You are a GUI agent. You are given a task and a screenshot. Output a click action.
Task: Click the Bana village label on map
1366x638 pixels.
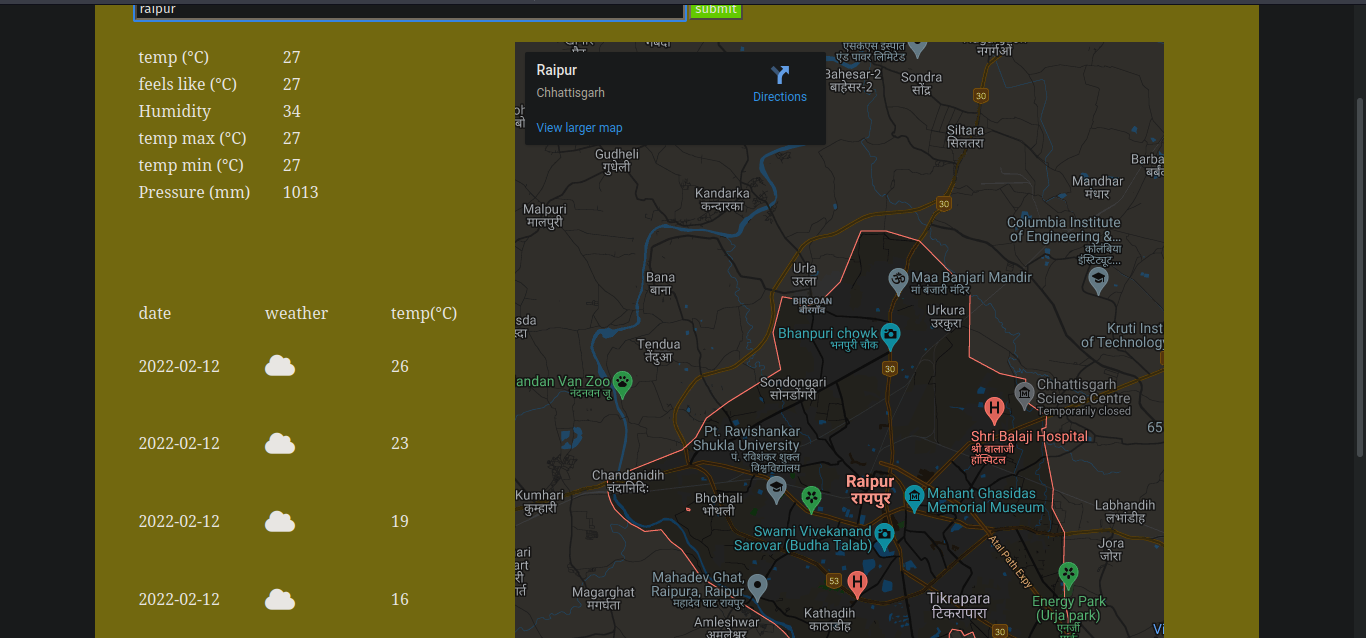coord(660,284)
